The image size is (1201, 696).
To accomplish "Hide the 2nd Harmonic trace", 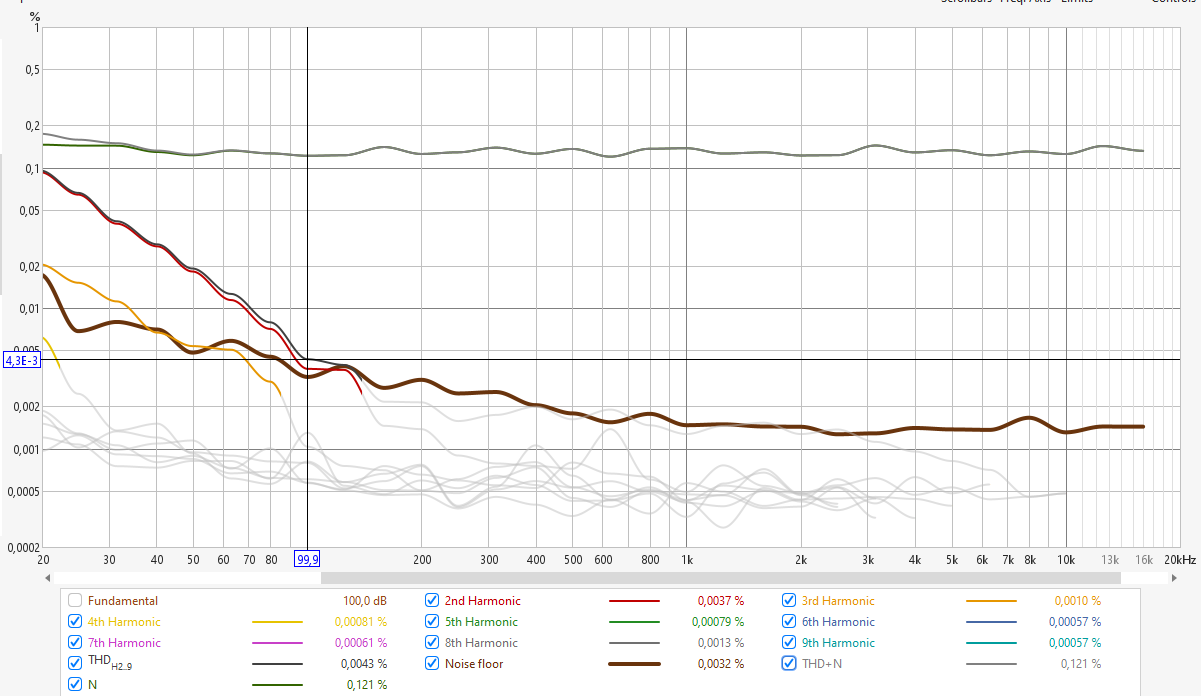I will point(432,601).
